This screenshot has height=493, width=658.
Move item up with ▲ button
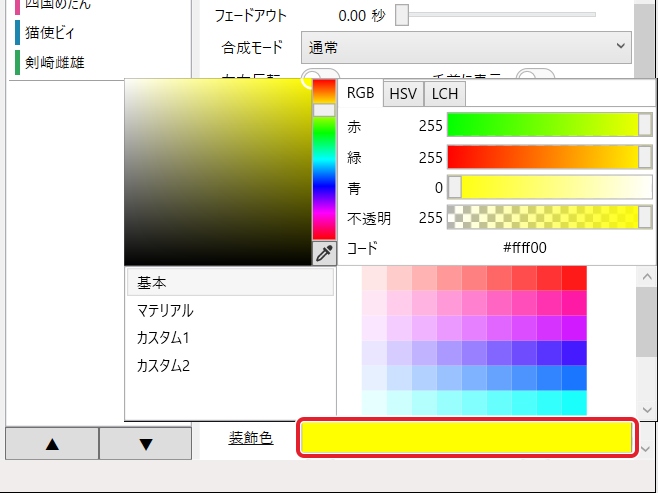tap(52, 443)
